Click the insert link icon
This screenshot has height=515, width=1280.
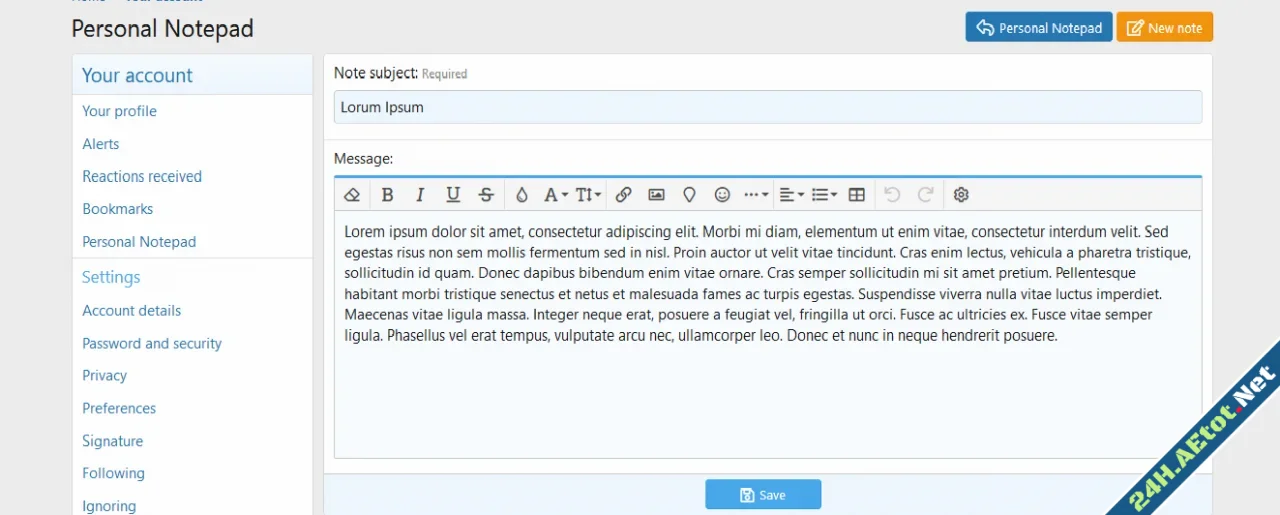point(623,195)
